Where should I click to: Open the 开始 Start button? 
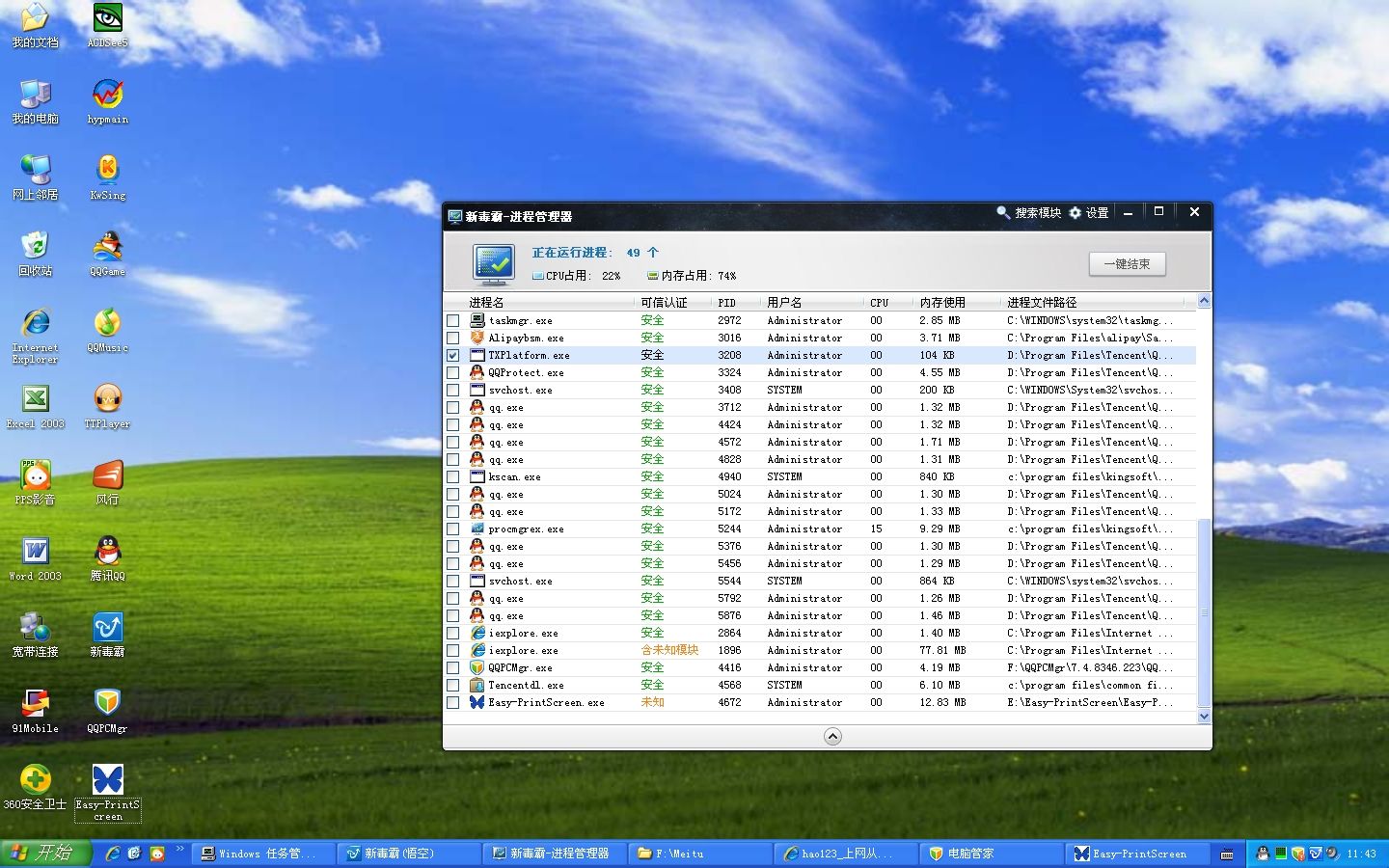click(x=45, y=853)
